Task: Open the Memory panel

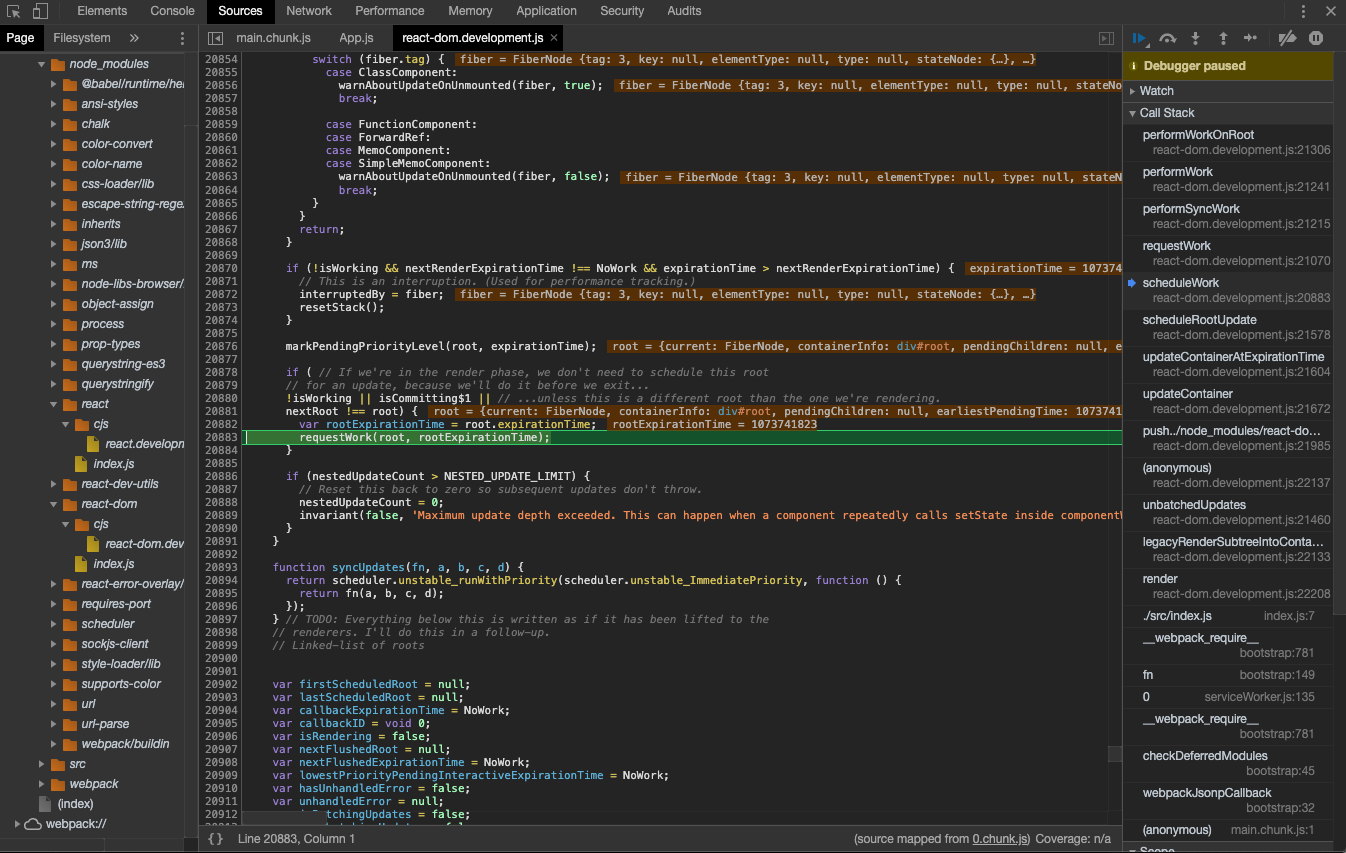Action: click(470, 11)
